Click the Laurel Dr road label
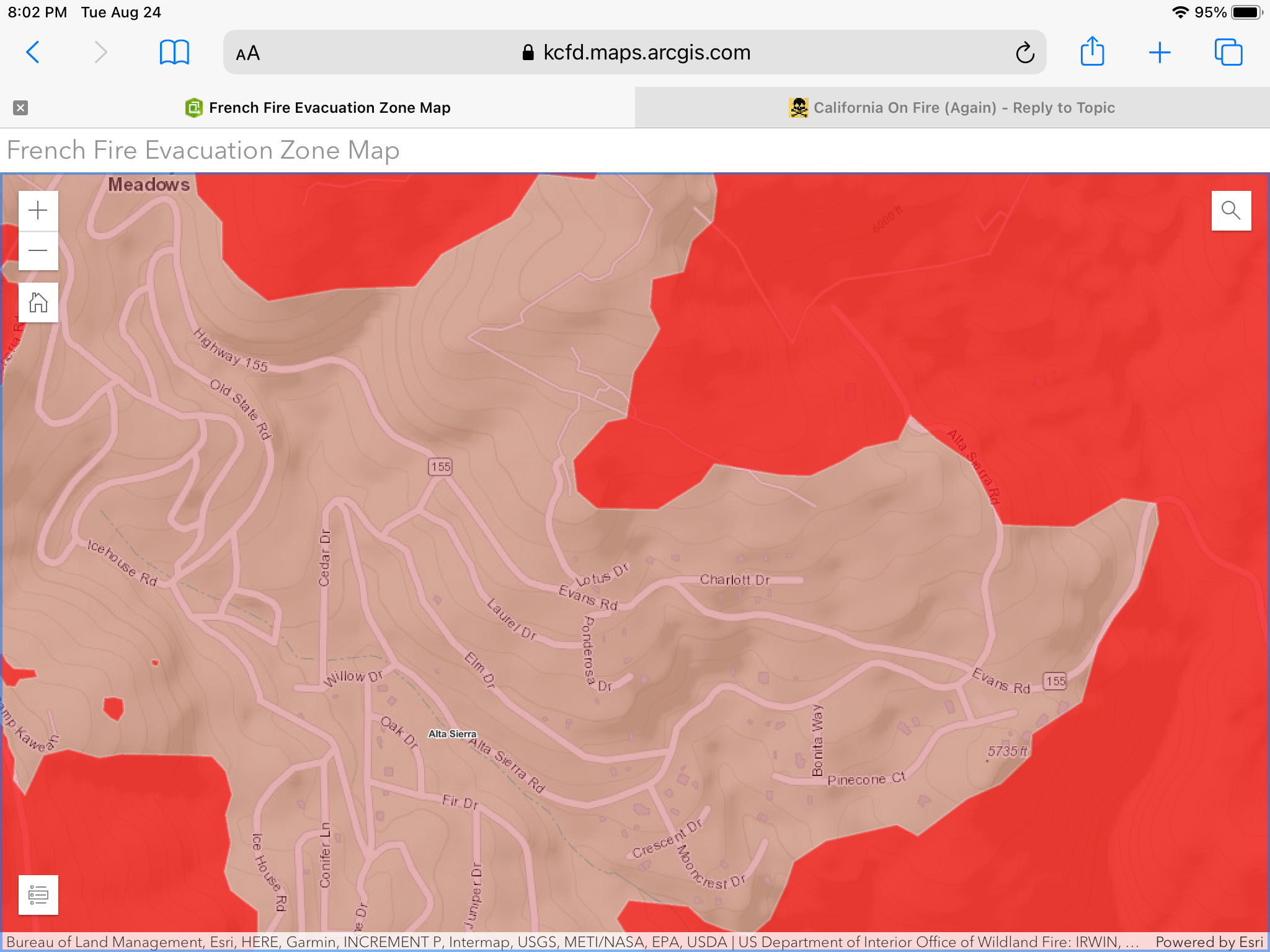The width and height of the screenshot is (1270, 952). 512,619
